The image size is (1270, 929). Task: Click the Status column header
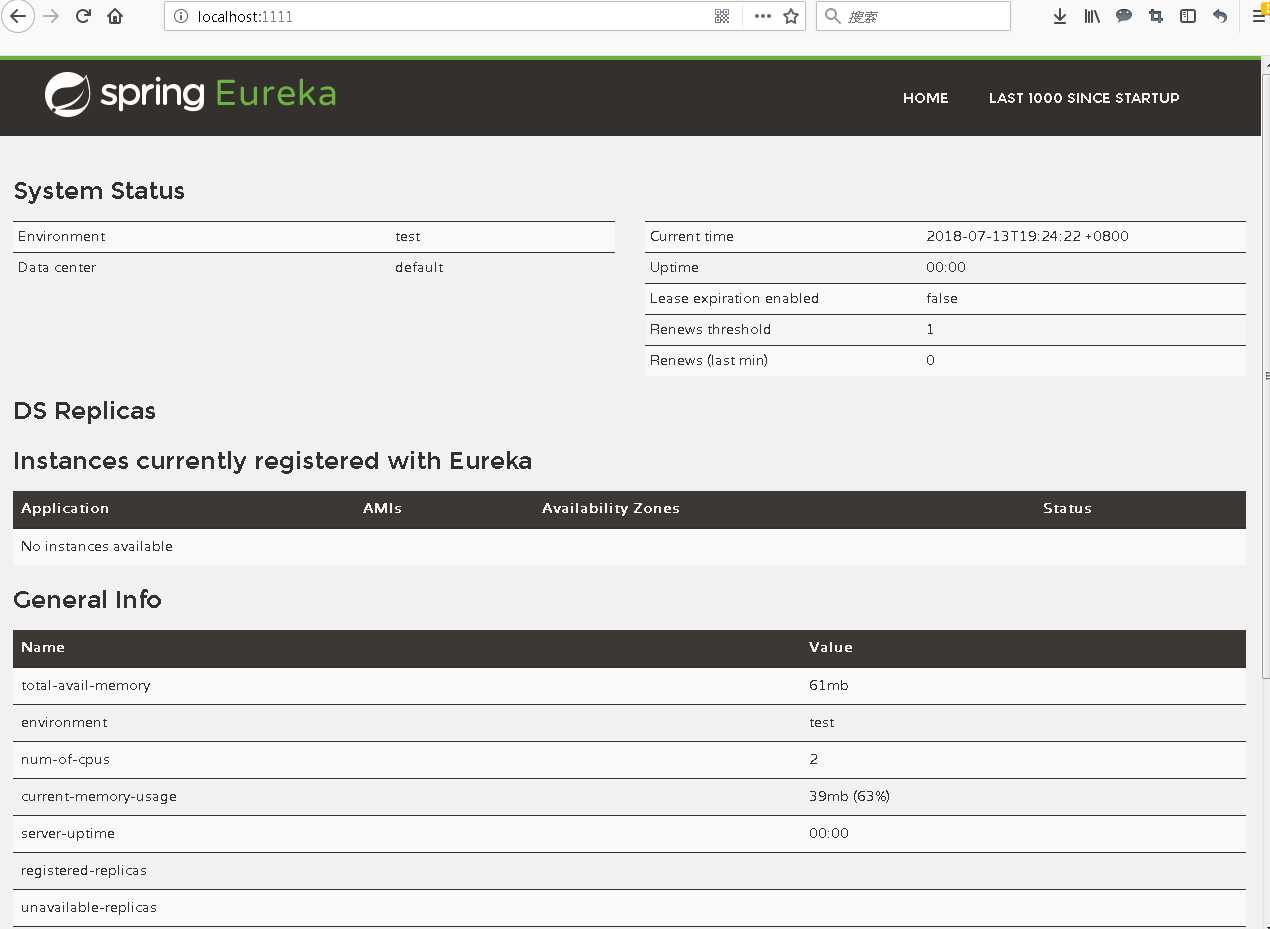(1067, 509)
